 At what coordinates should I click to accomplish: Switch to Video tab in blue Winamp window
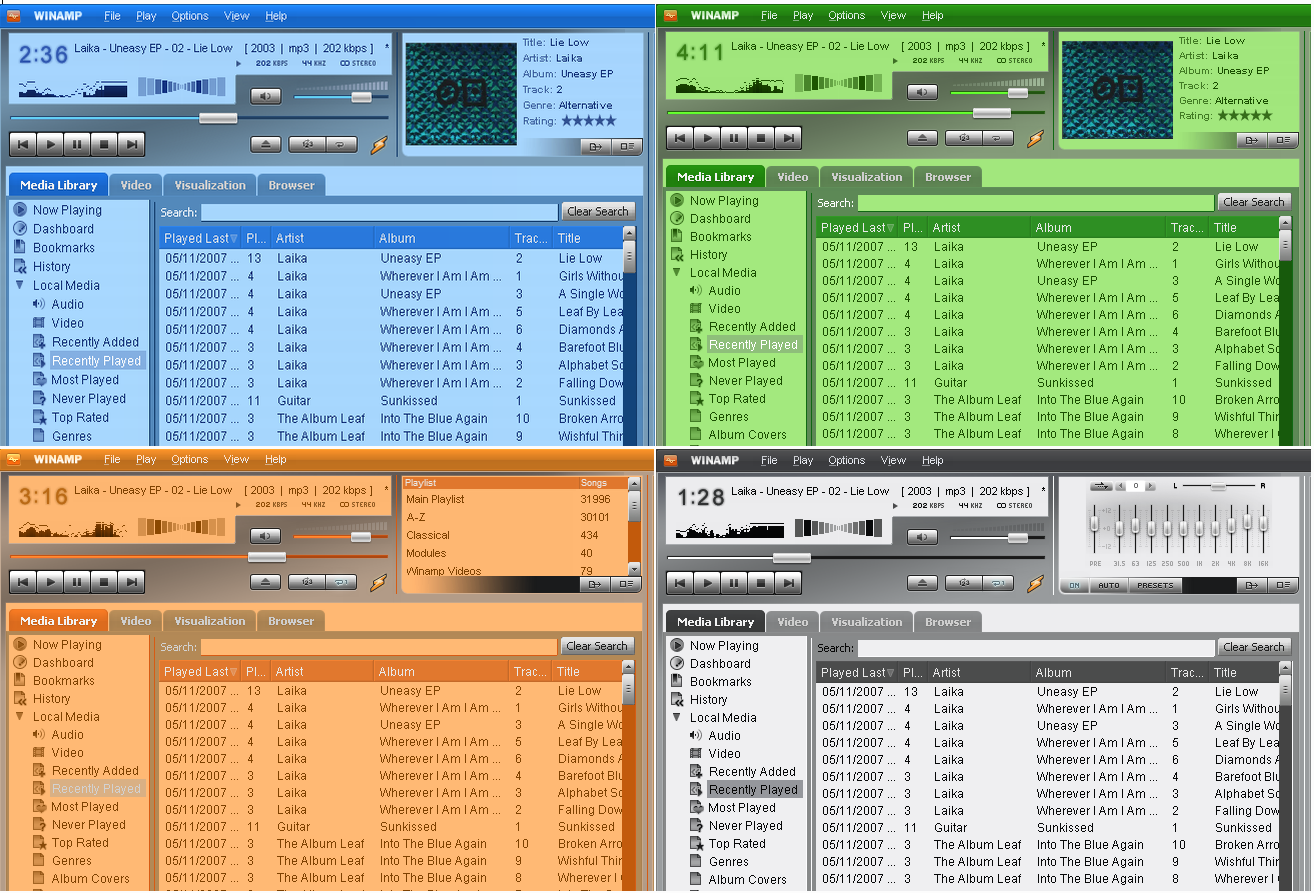136,185
